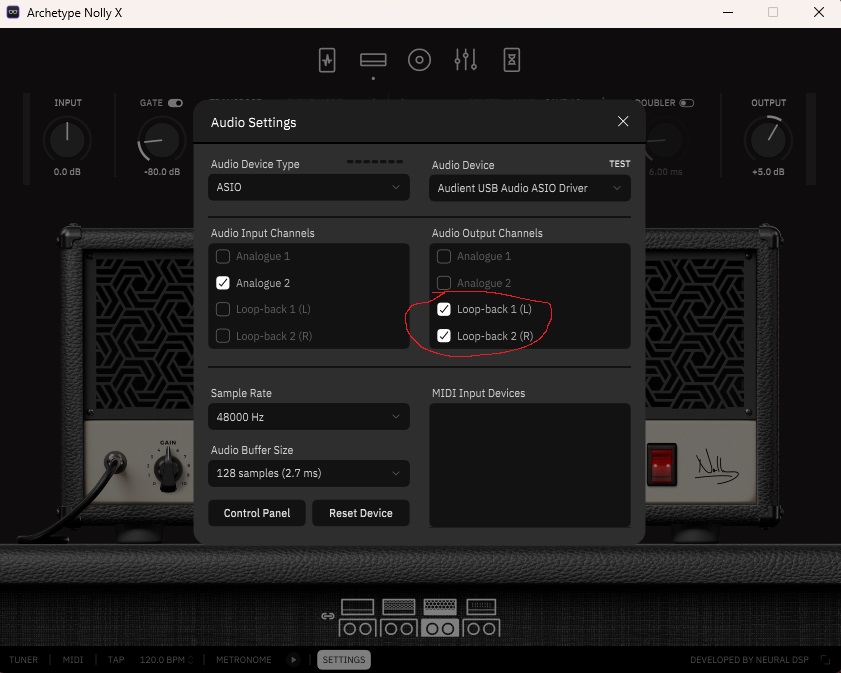841x673 pixels.
Task: Click the GATE threshold knob
Action: coord(161,140)
